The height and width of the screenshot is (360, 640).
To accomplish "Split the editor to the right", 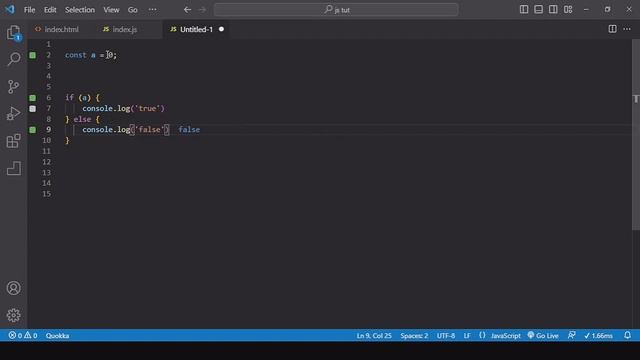I will (612, 29).
